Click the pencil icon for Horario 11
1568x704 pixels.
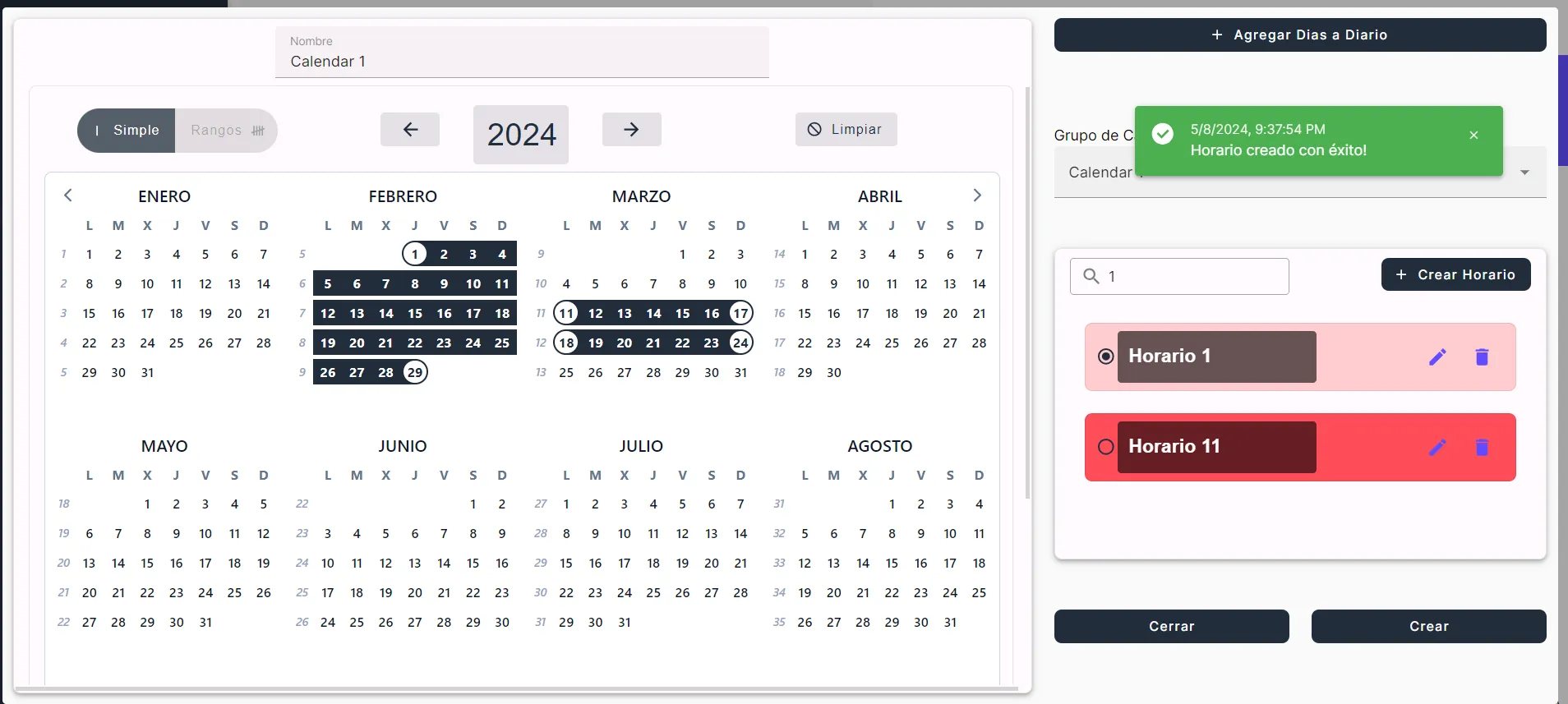1437,447
